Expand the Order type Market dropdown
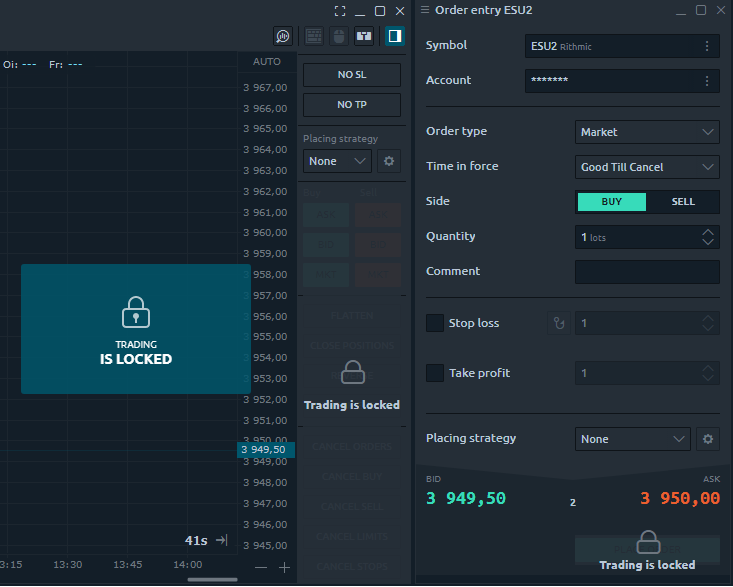Screen dimensions: 733x587 tap(647, 132)
